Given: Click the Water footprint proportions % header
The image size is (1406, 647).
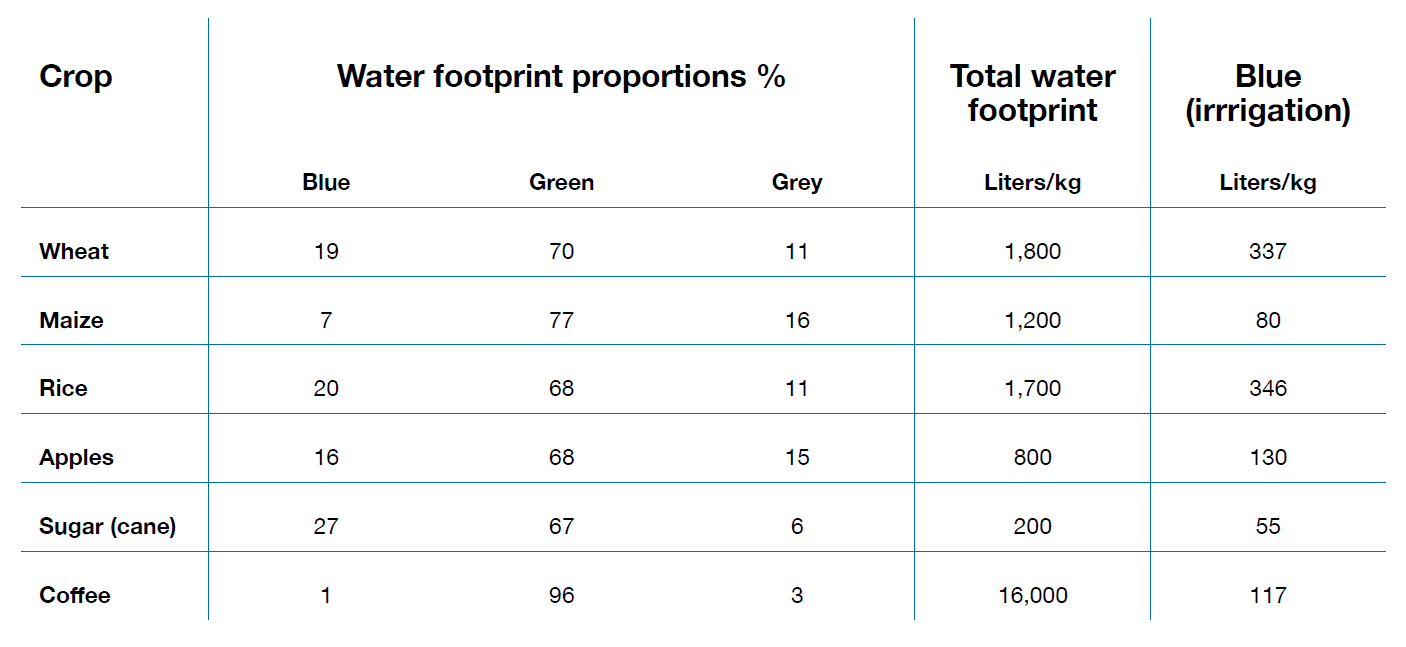Looking at the screenshot, I should point(561,77).
